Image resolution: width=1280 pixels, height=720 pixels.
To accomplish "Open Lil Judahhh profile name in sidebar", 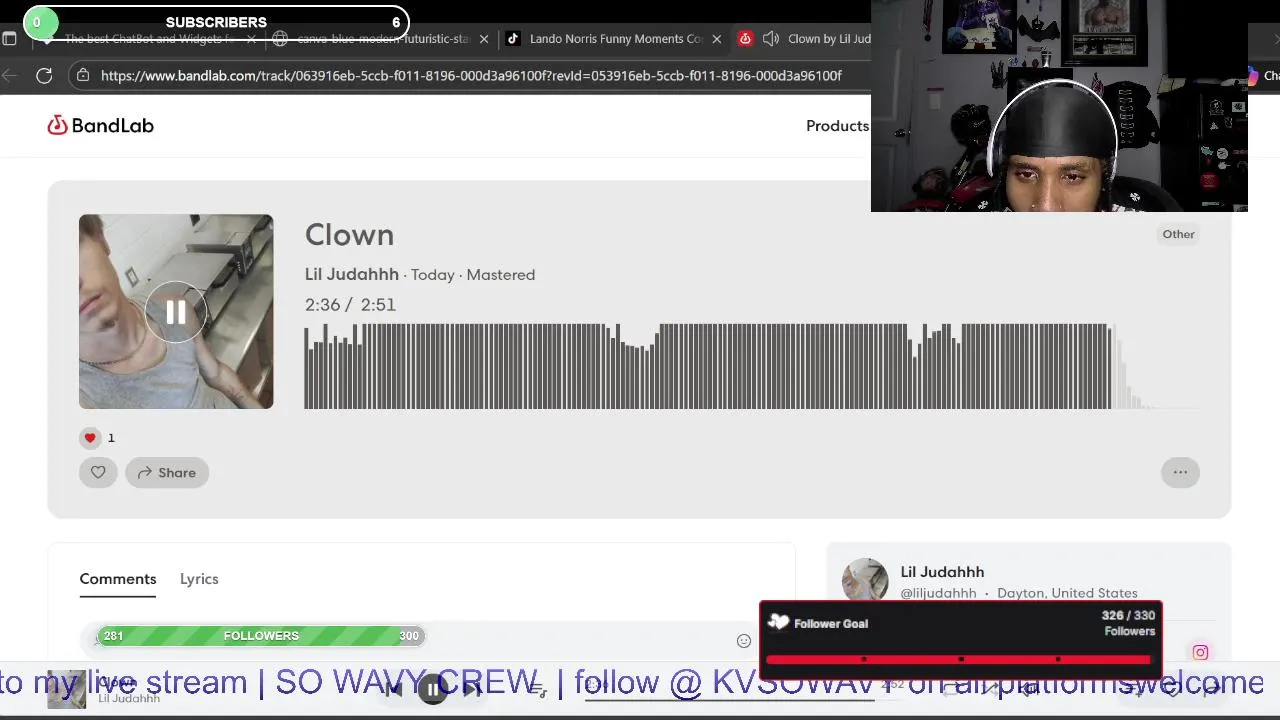I will [942, 572].
